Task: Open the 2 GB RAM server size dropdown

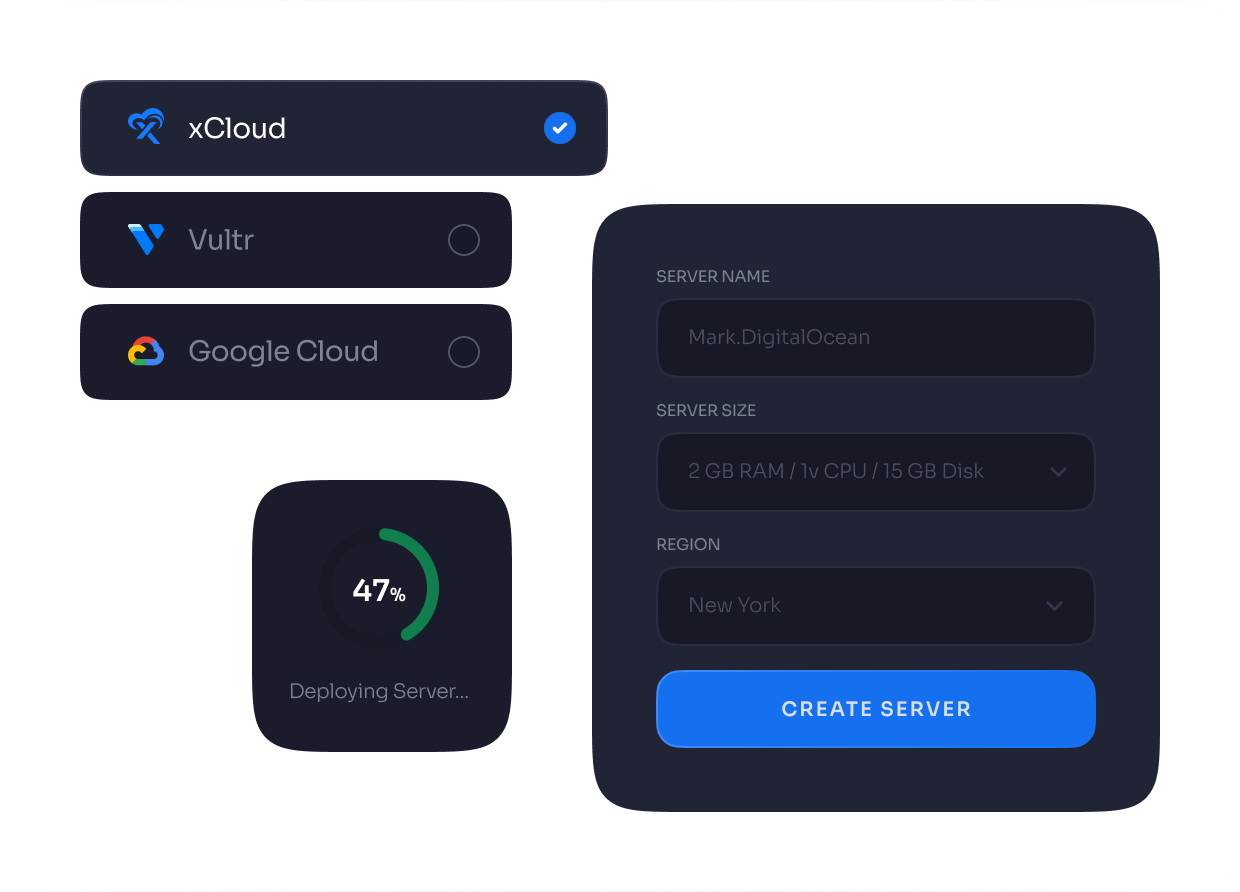Action: pyautogui.click(x=875, y=472)
